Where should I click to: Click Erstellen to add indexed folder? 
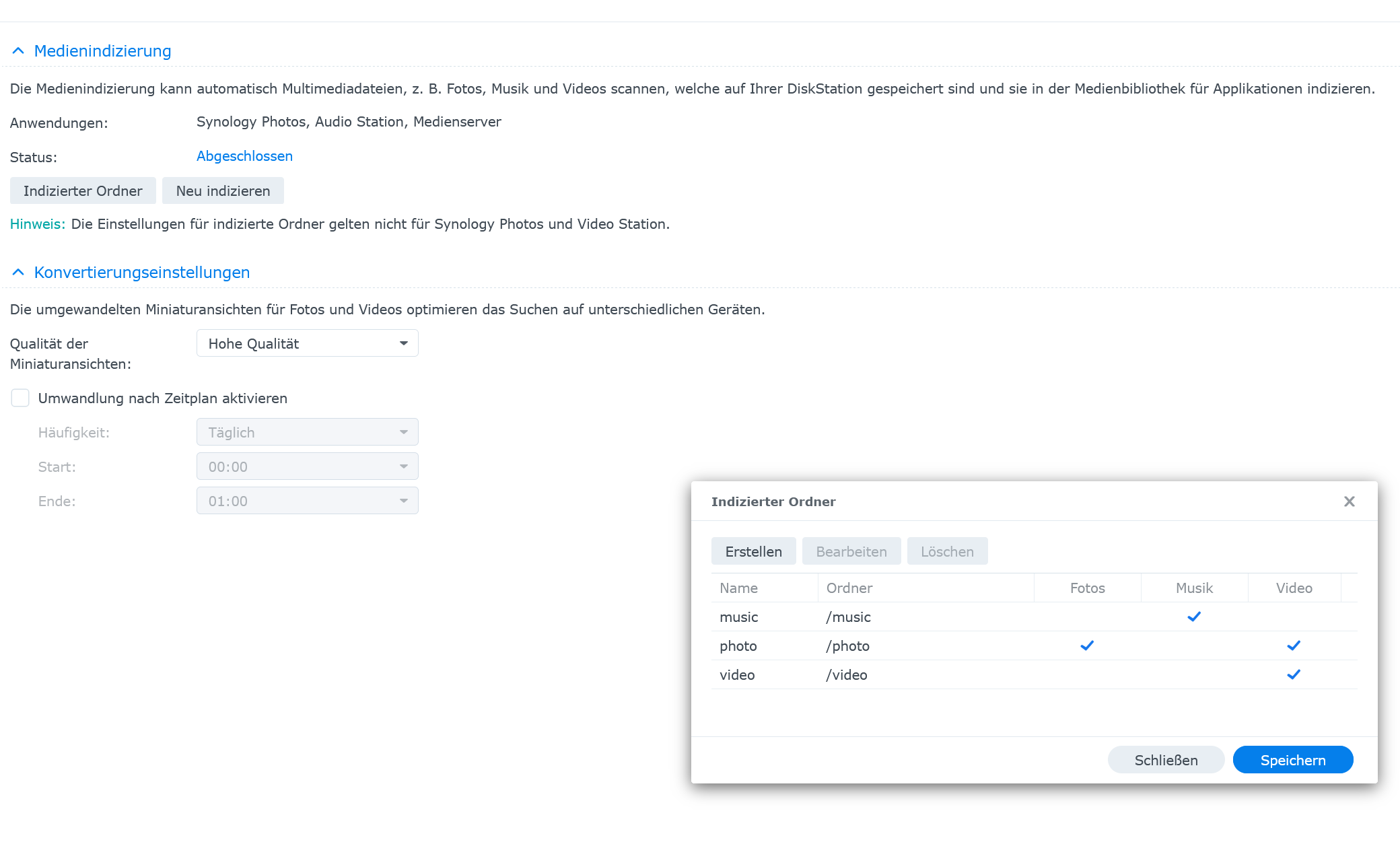click(x=753, y=551)
